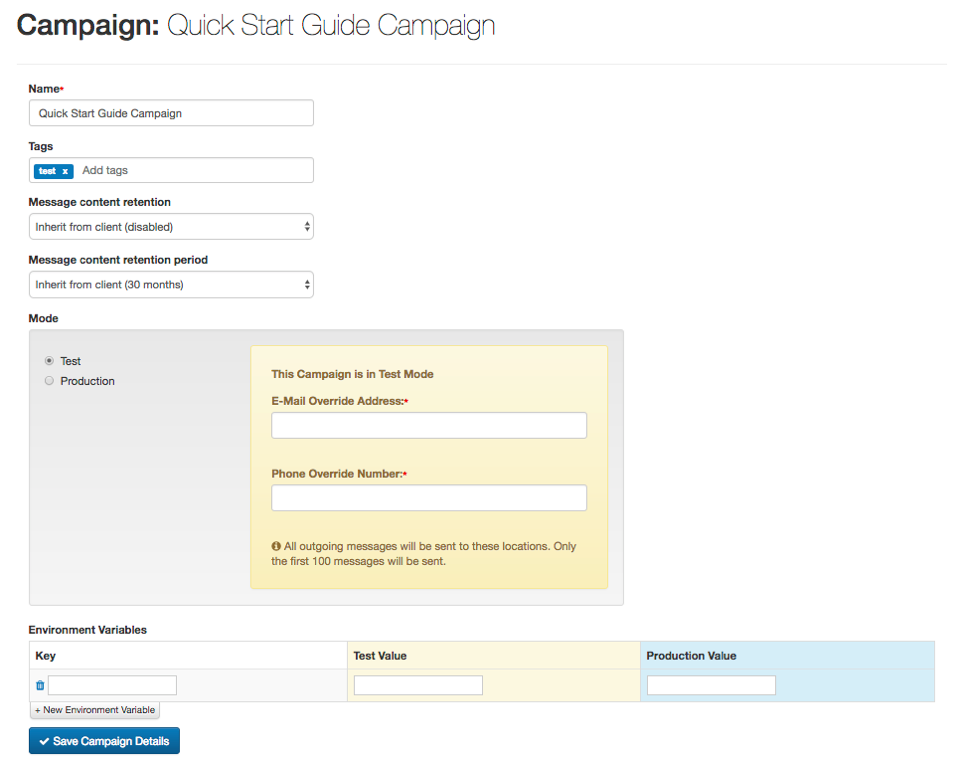Viewport: 963px width, 765px height.
Task: Click the trash icon beside the Key field
Action: [40, 685]
